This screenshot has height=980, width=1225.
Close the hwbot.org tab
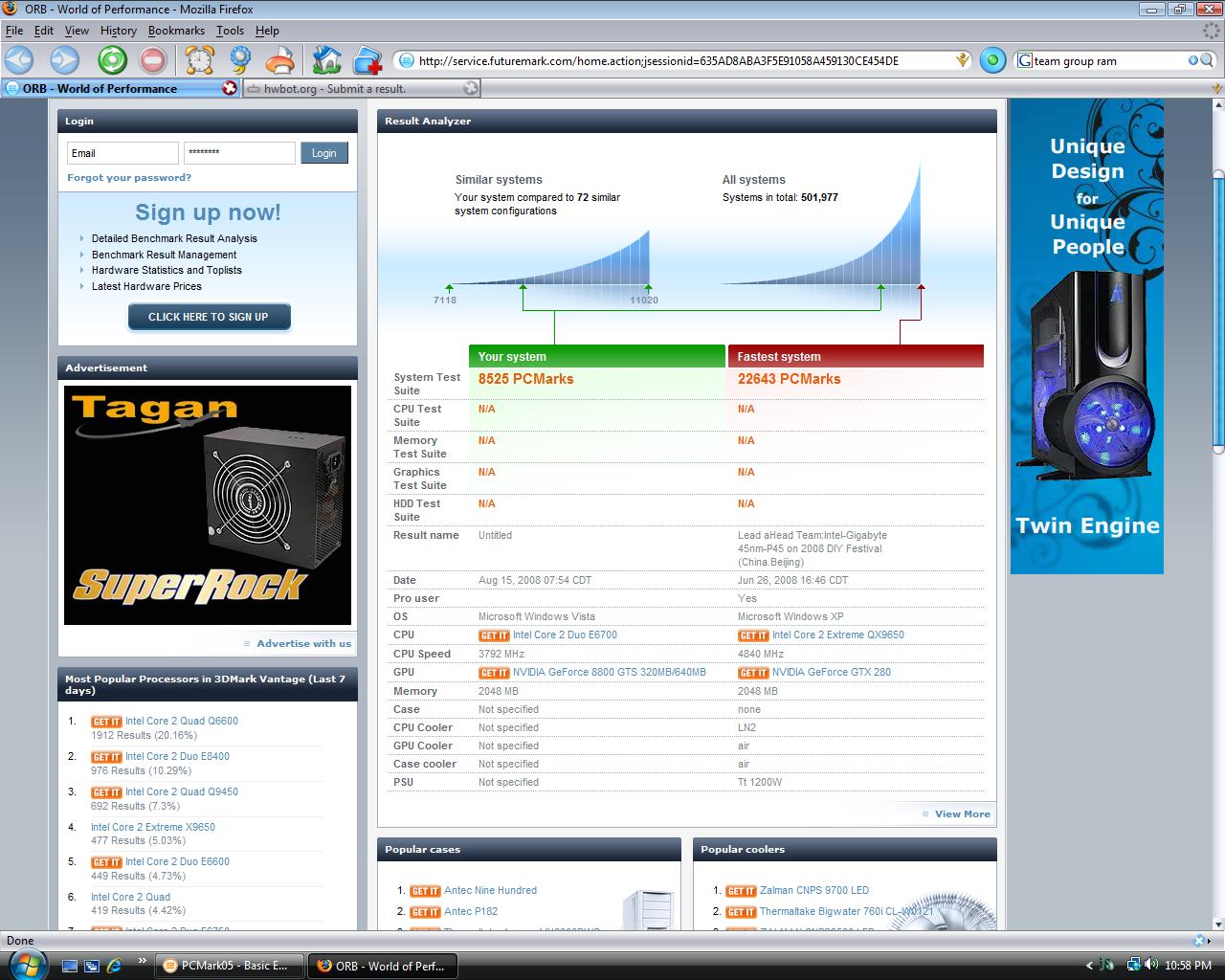click(x=471, y=88)
